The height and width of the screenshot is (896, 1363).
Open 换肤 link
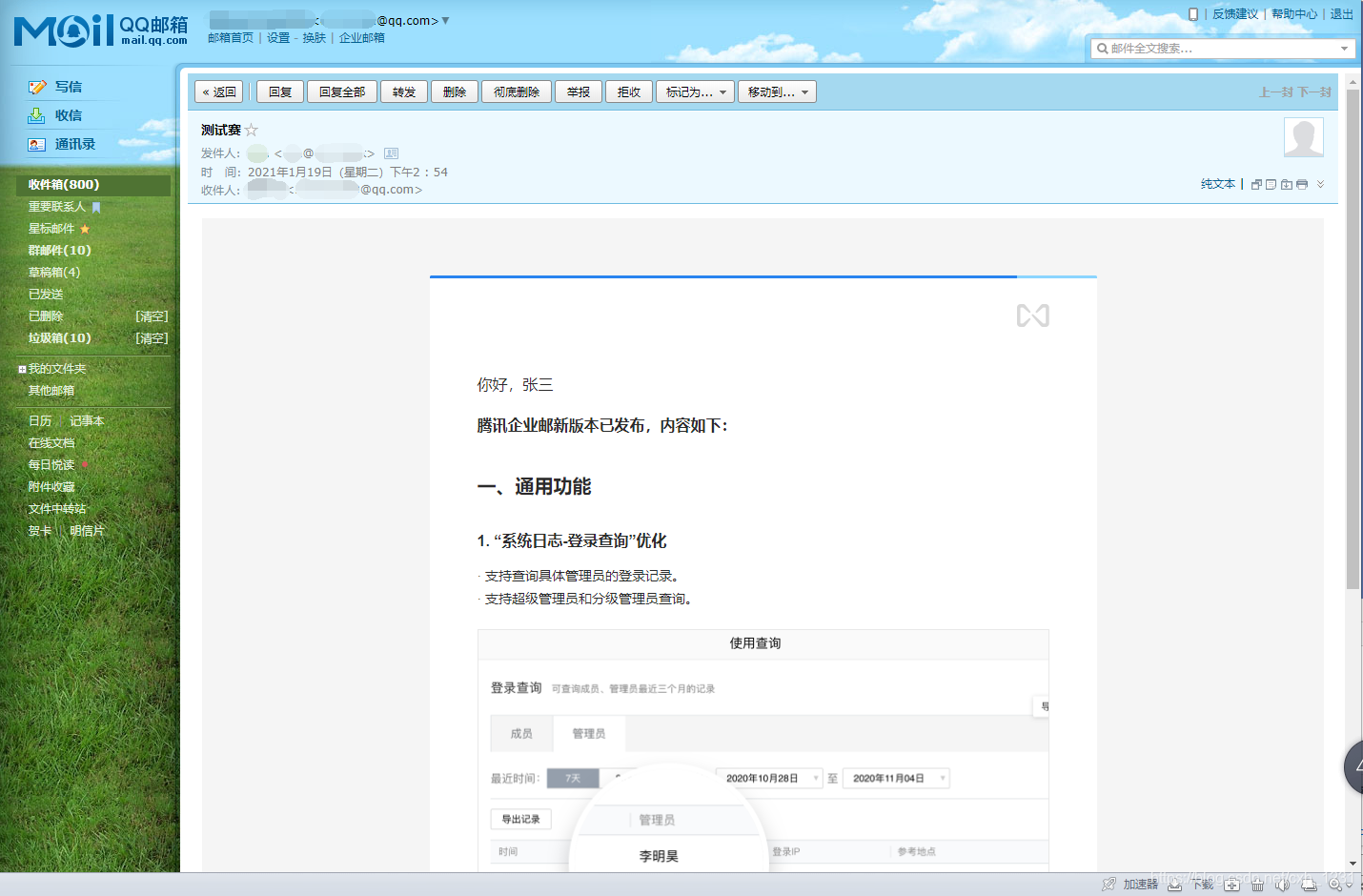315,38
